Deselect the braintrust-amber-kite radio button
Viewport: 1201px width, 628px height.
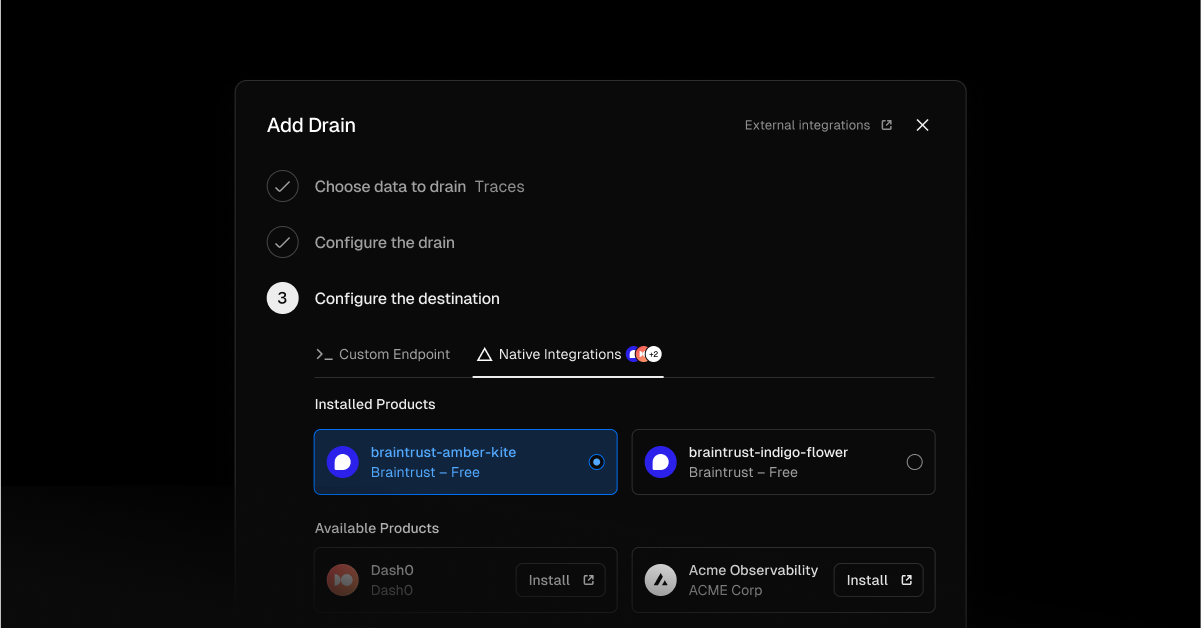[x=596, y=462]
